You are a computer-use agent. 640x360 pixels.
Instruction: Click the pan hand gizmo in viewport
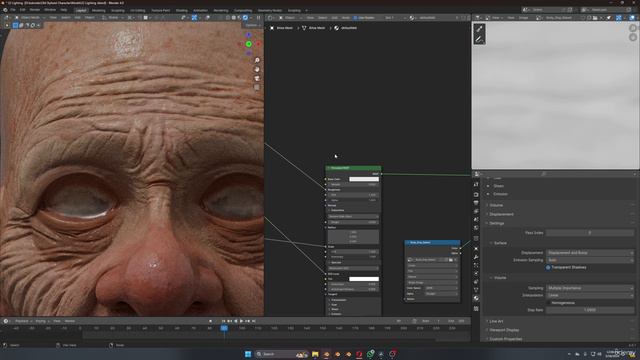pos(257,69)
